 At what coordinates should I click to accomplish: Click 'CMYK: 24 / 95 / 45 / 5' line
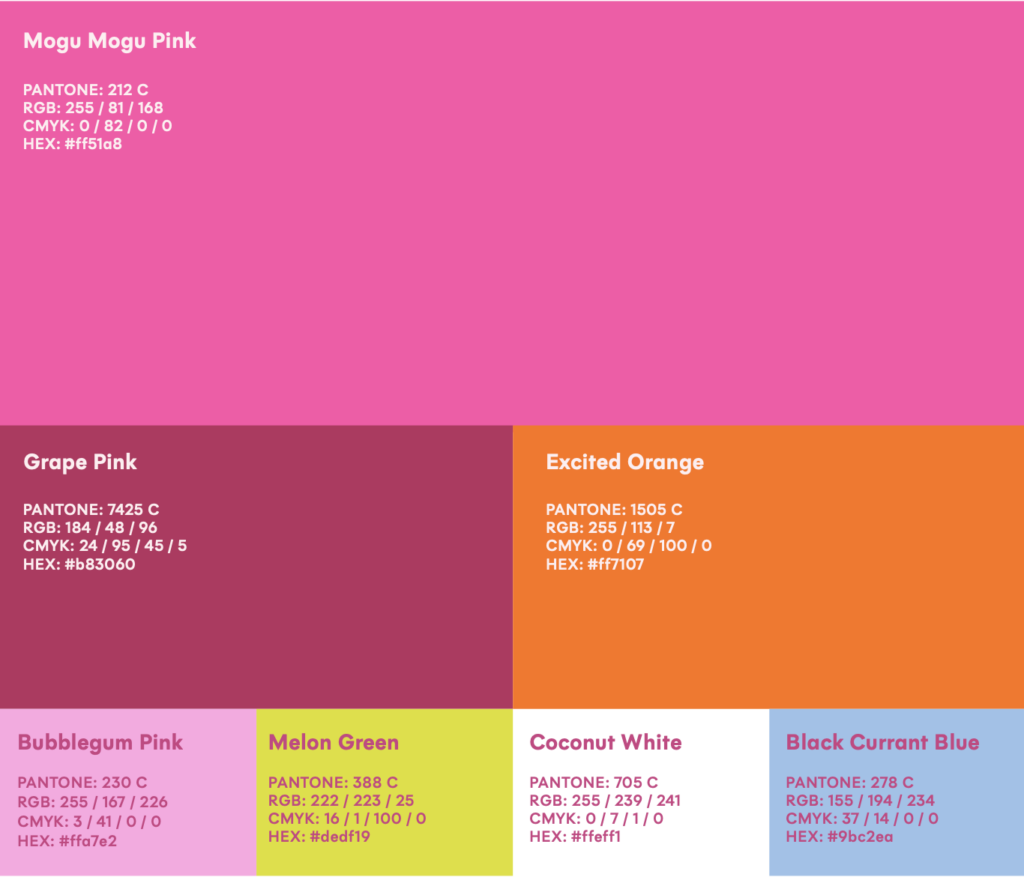pyautogui.click(x=105, y=546)
